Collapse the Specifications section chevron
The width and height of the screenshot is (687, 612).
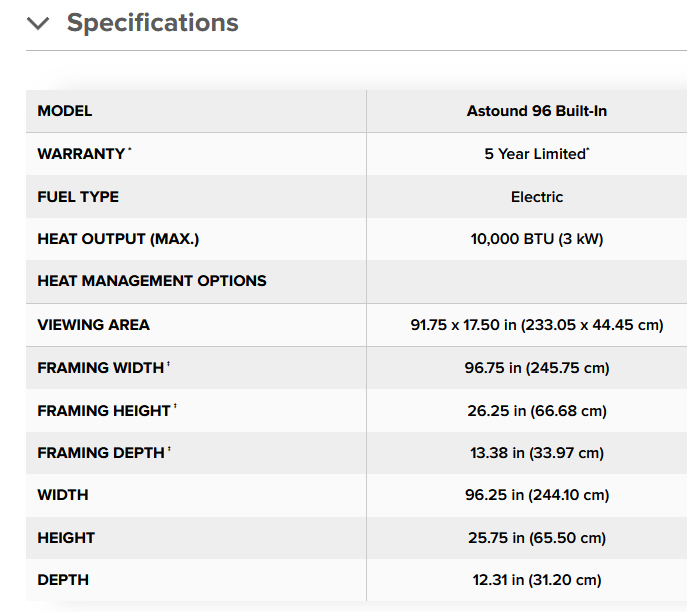38,23
